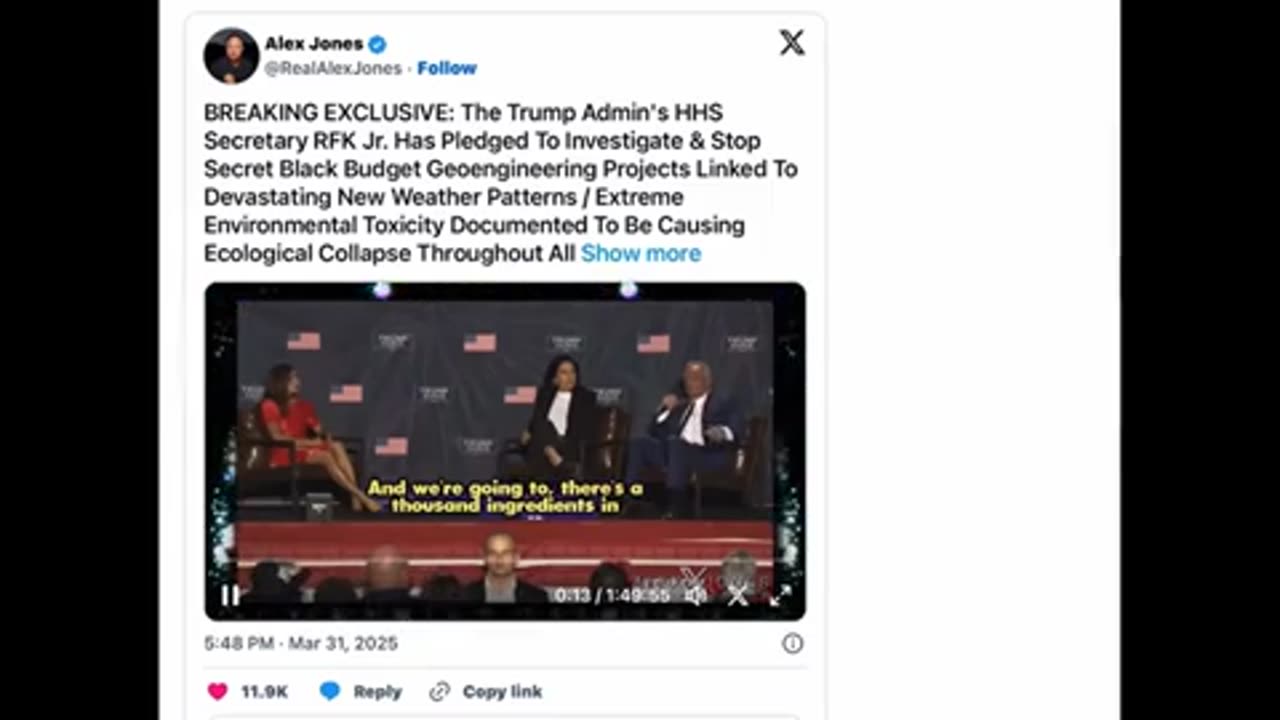The height and width of the screenshot is (720, 1280).
Task: Open the @RealAlexJones handle link
Action: coord(333,68)
